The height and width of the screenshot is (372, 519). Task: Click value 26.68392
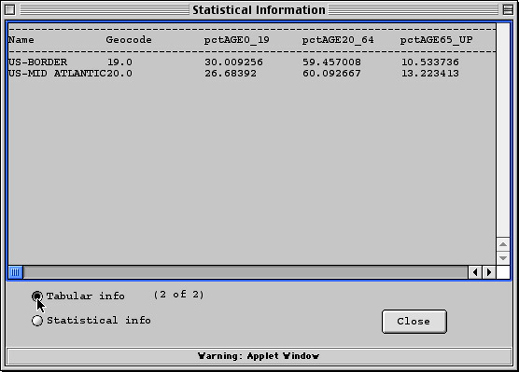click(x=231, y=73)
